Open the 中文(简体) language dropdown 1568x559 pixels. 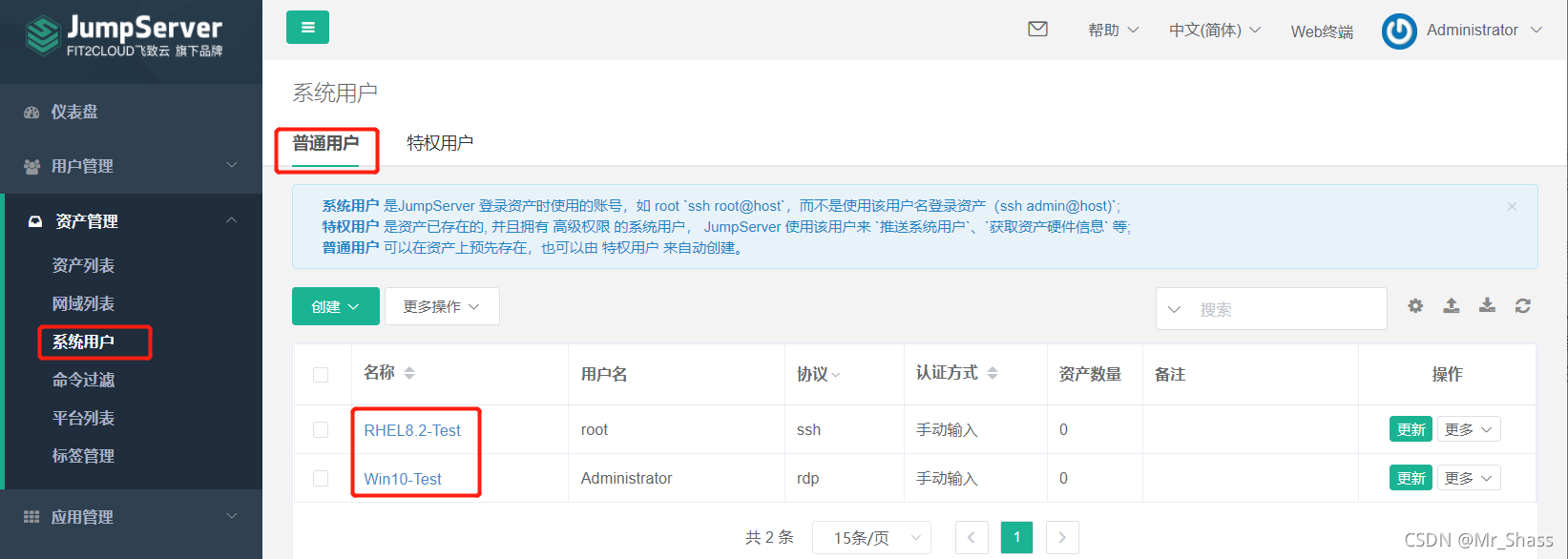[1215, 31]
